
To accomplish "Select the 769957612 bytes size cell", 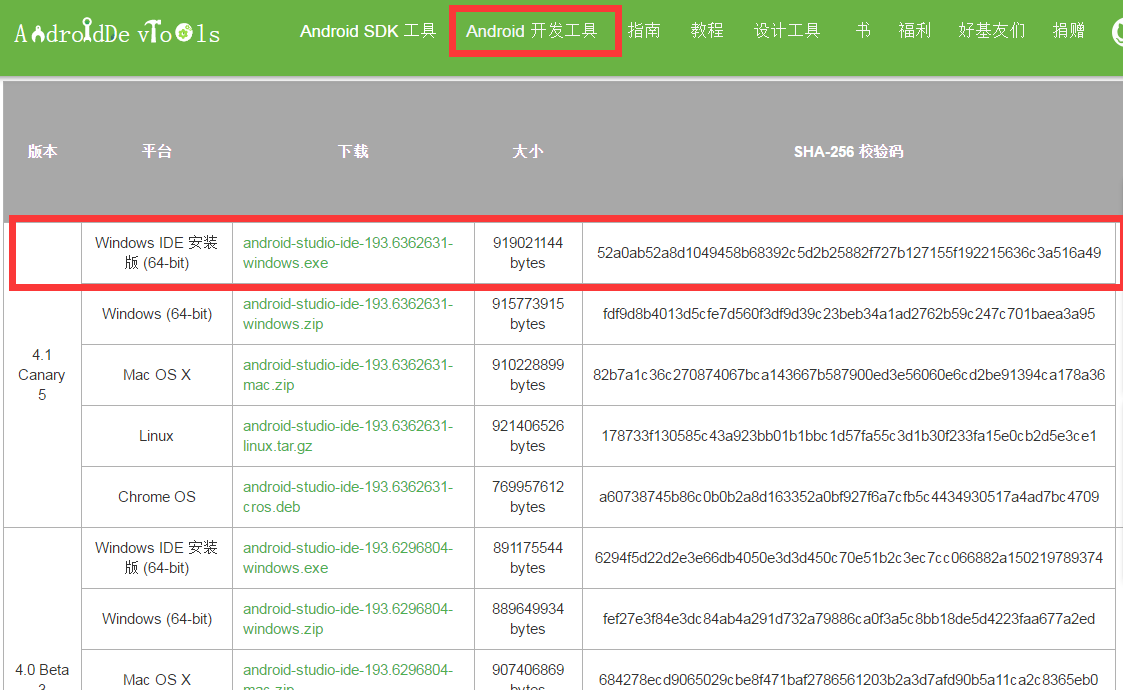I will [x=528, y=497].
